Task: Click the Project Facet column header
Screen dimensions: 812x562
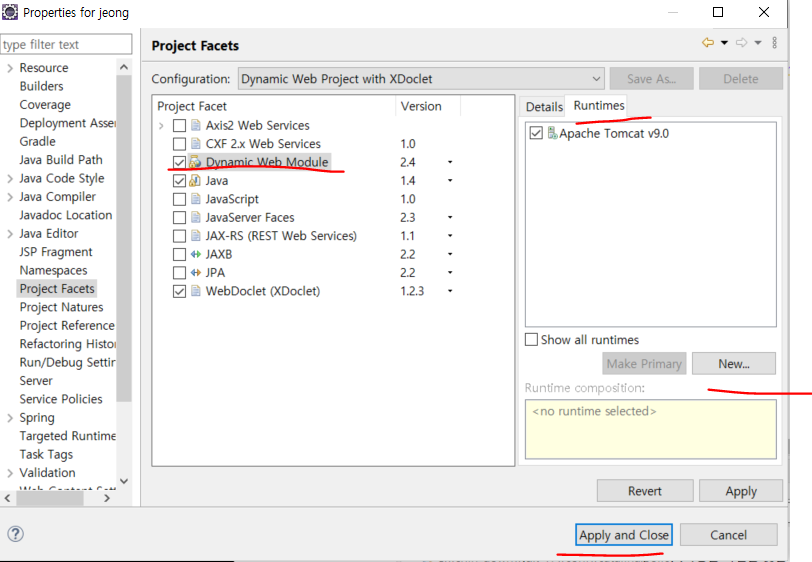Action: point(274,106)
